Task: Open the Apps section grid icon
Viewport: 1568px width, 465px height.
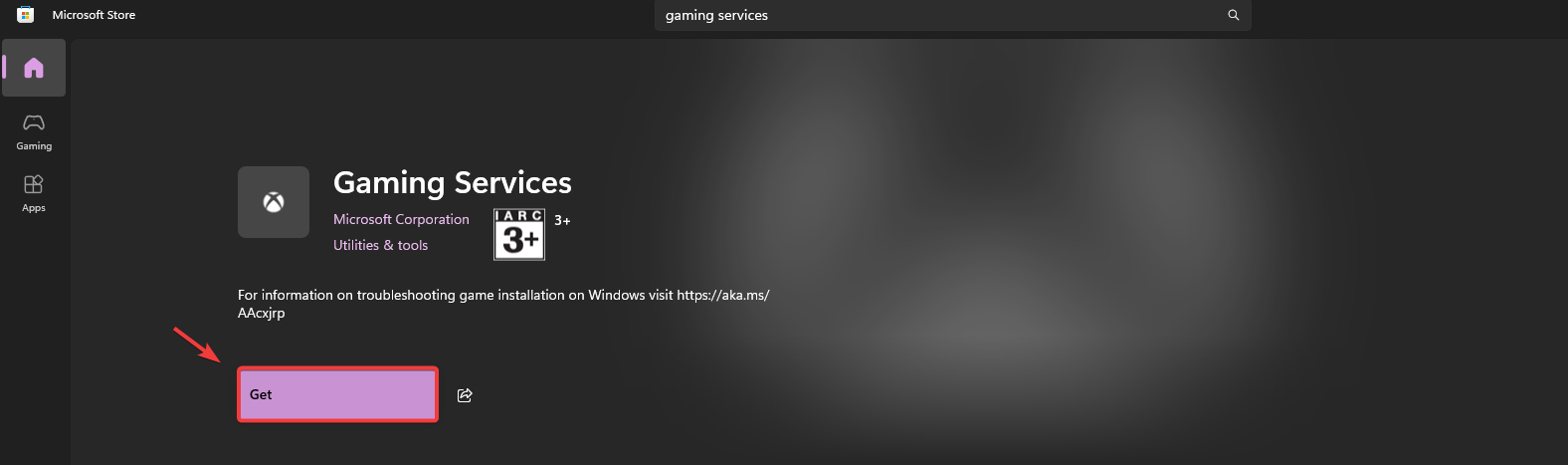Action: pos(34,184)
